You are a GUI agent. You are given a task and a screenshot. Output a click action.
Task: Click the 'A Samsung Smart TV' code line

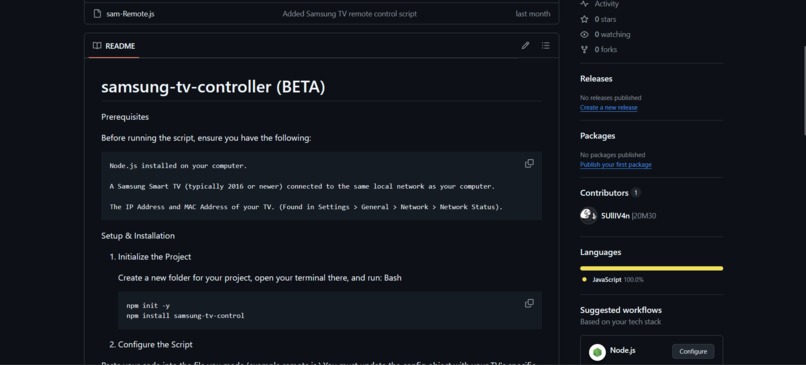point(302,186)
